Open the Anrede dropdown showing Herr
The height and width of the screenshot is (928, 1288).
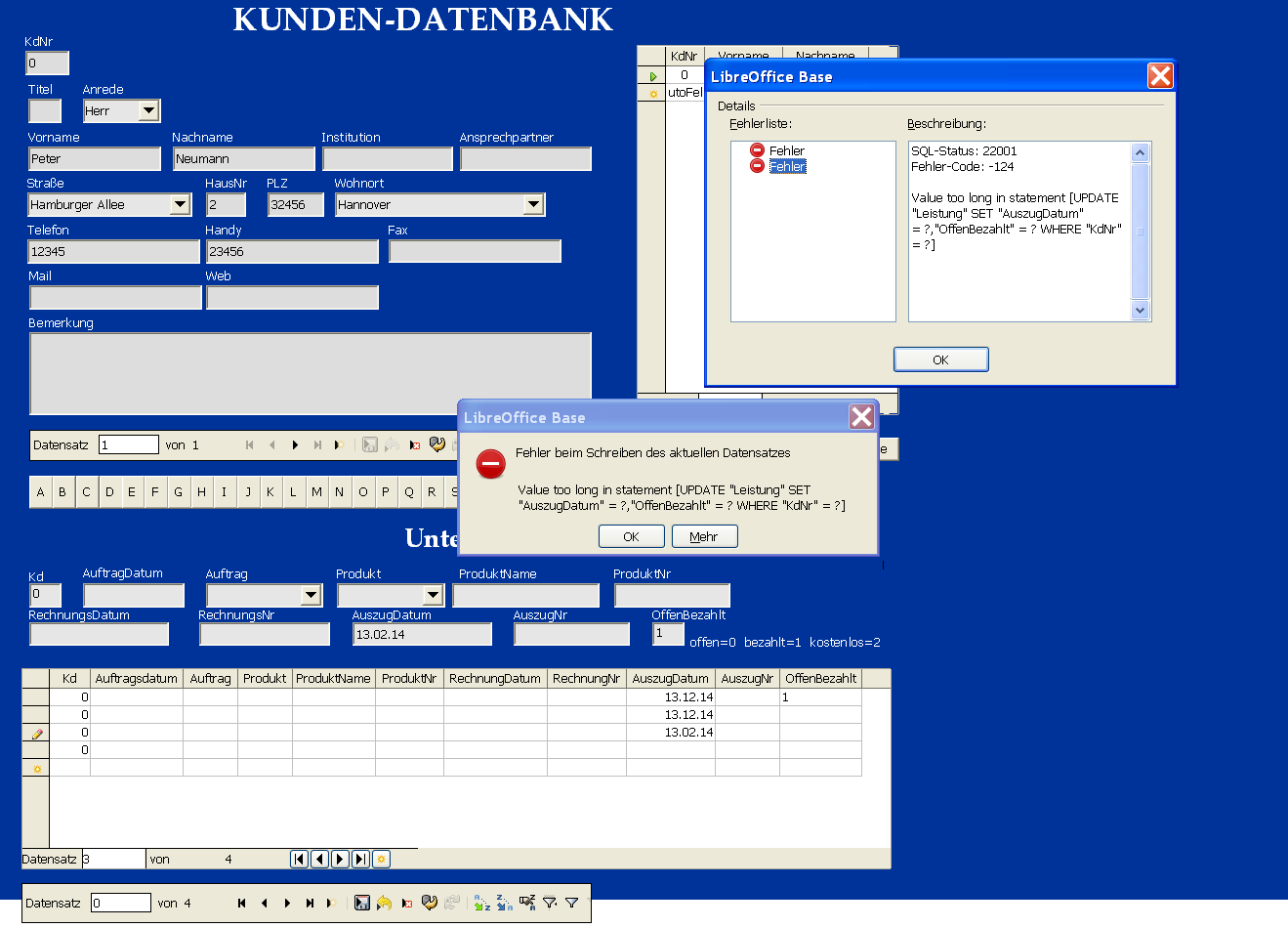tap(148, 110)
